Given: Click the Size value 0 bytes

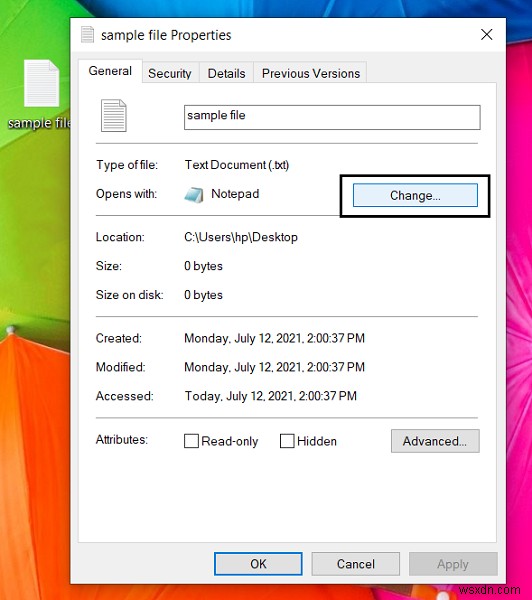Looking at the screenshot, I should click(203, 266).
